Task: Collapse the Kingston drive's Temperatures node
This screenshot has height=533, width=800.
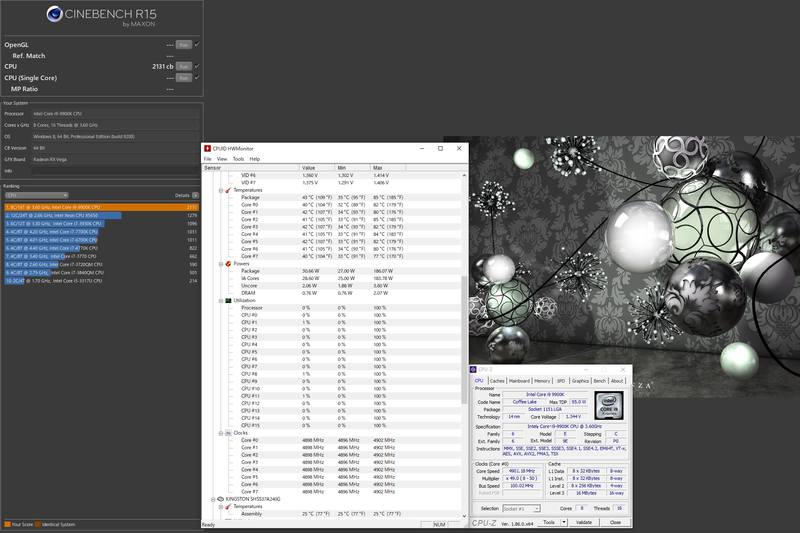Action: [221, 506]
